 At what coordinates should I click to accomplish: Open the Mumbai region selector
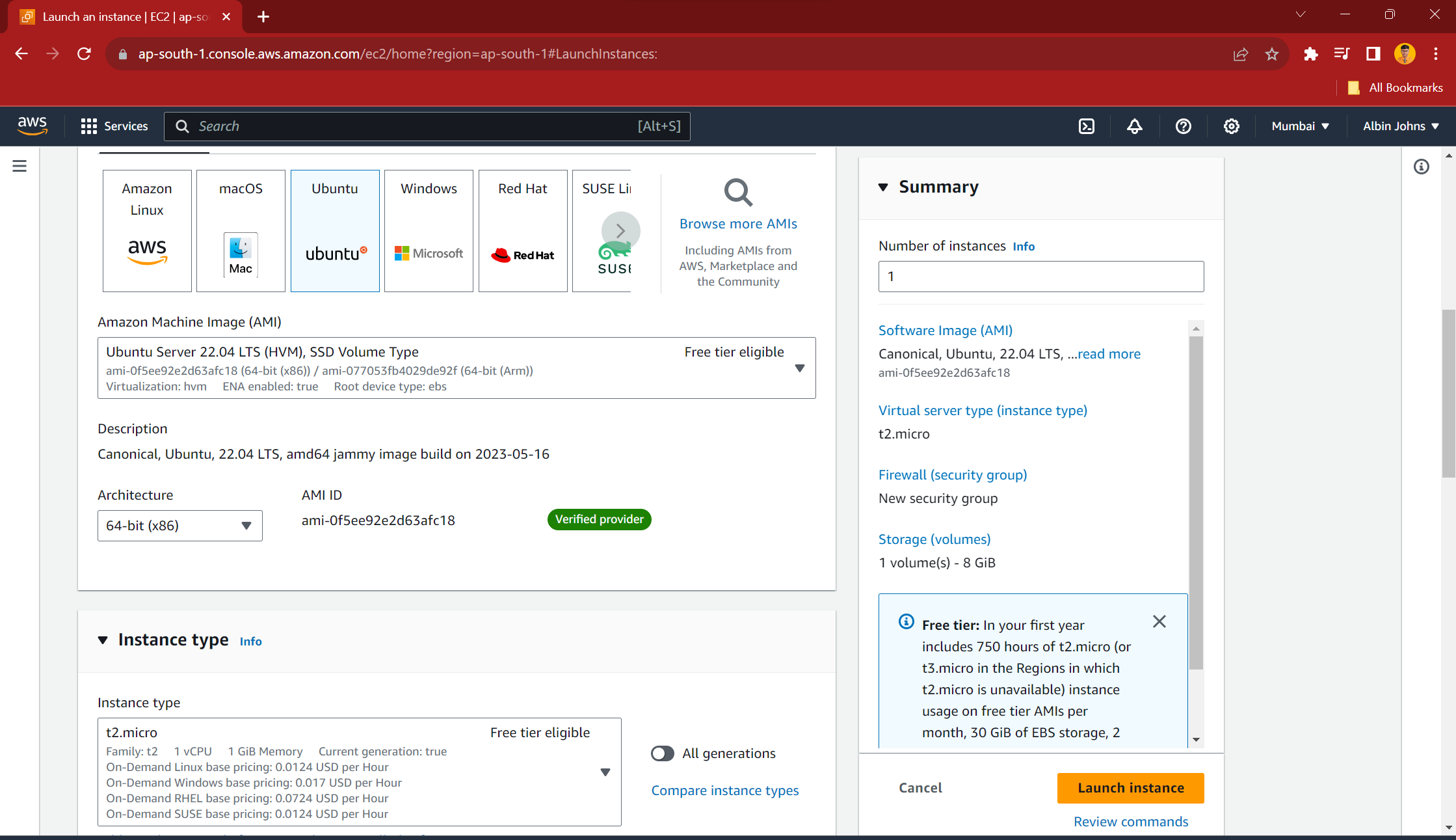(1299, 126)
